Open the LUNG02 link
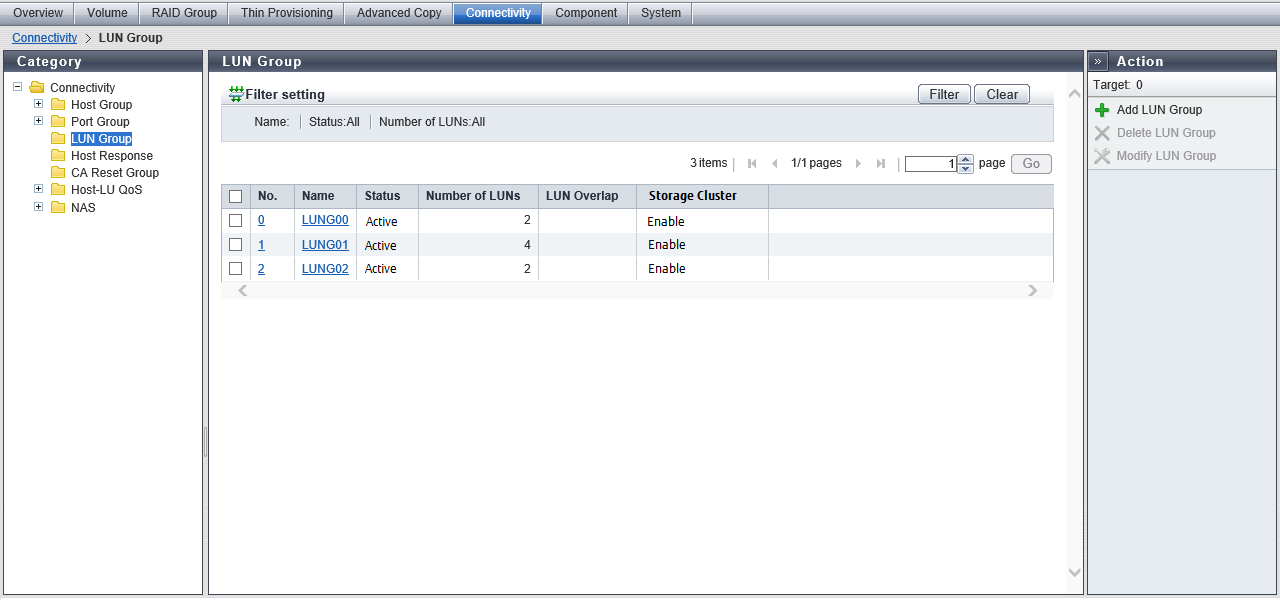Screen dimensions: 1280x600 [325, 269]
